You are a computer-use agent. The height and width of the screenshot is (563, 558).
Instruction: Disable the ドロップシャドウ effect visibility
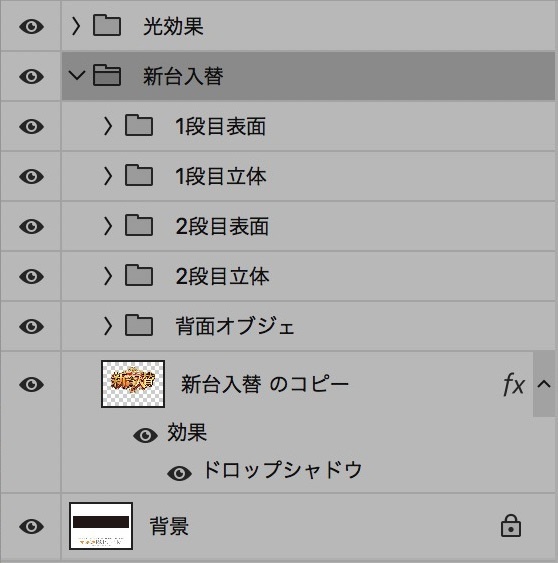click(179, 473)
